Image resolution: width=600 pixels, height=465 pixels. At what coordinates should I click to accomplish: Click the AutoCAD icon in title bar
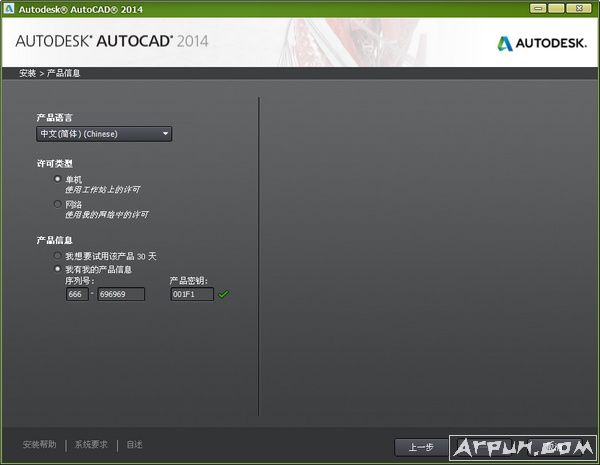coord(8,8)
